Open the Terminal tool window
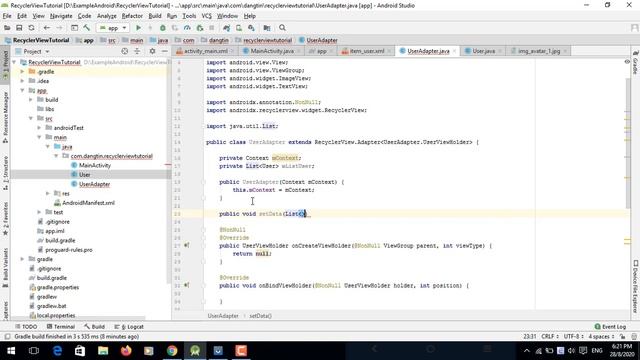 [60, 327]
